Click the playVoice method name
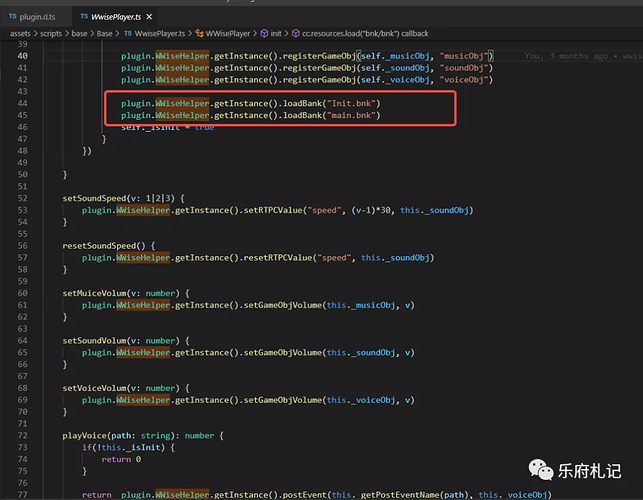643x500 pixels. pyautogui.click(x=84, y=436)
